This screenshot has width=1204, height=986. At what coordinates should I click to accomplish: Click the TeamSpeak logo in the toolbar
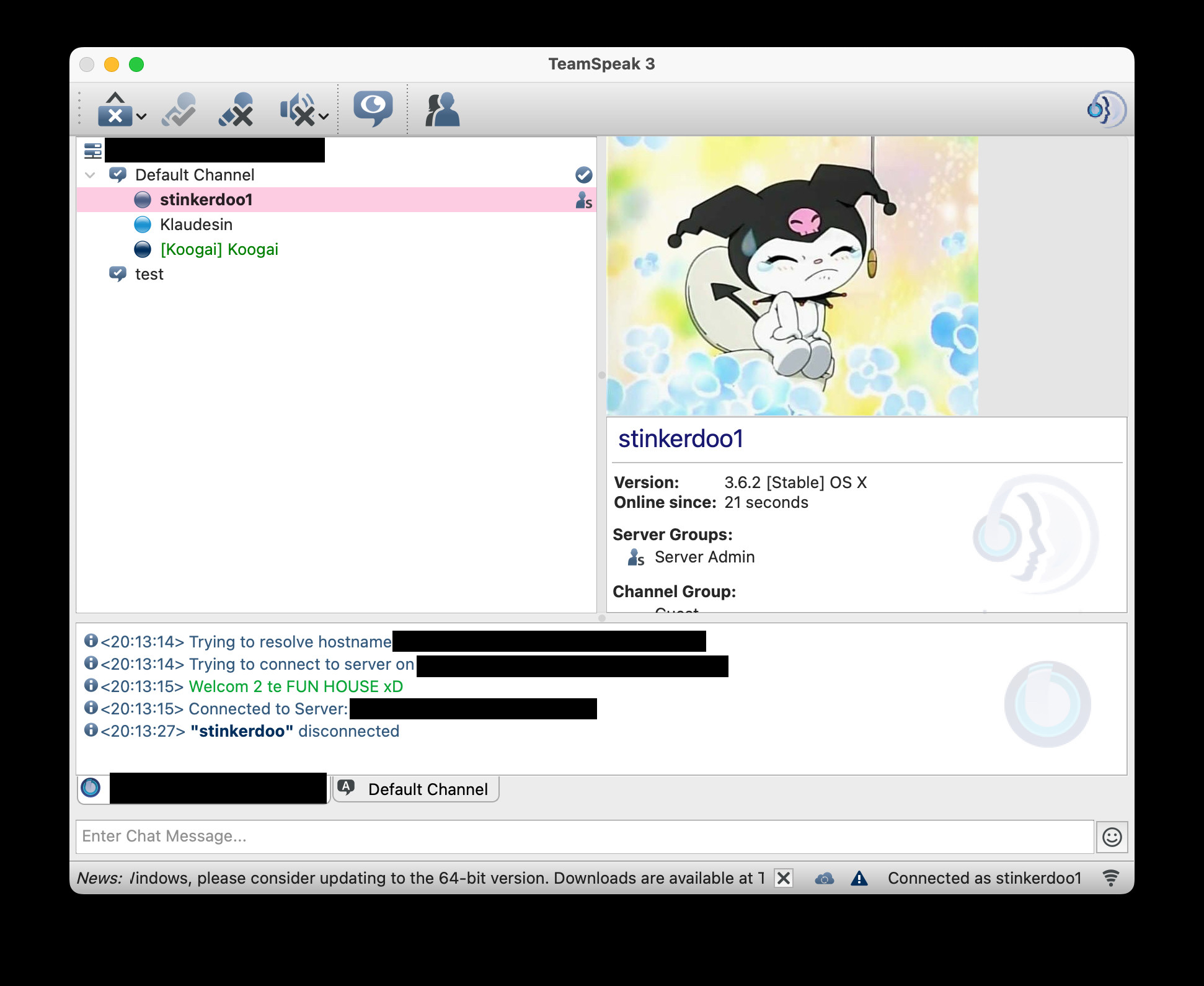[1107, 109]
